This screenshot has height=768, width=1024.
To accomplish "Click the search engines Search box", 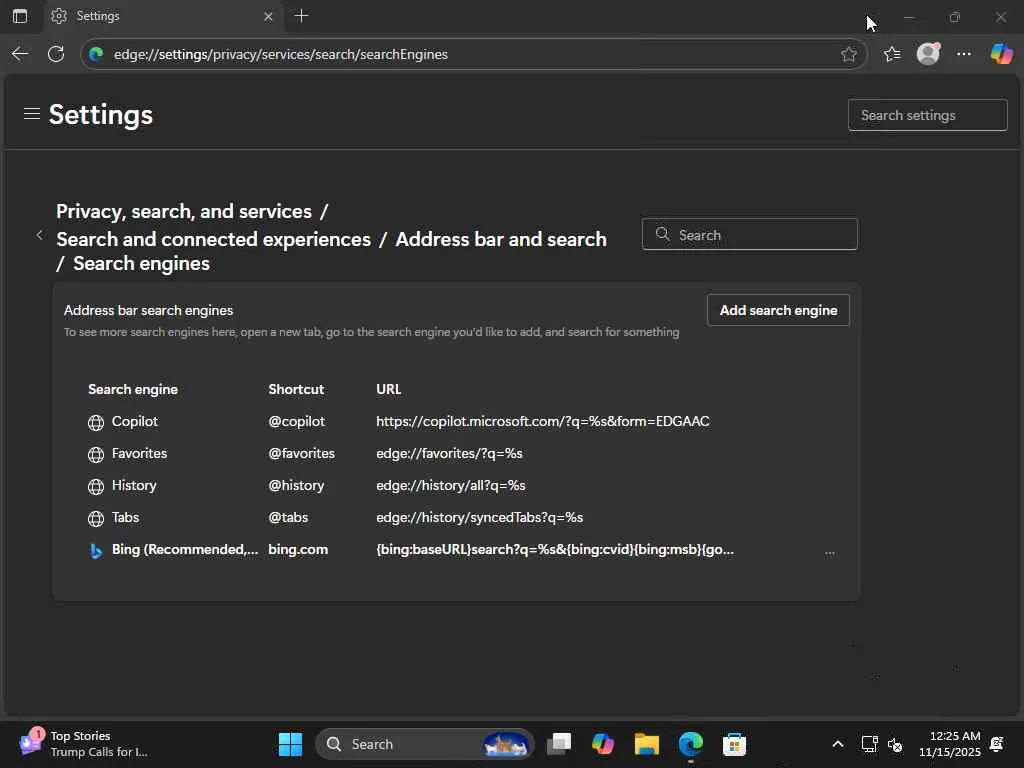I will click(x=750, y=234).
